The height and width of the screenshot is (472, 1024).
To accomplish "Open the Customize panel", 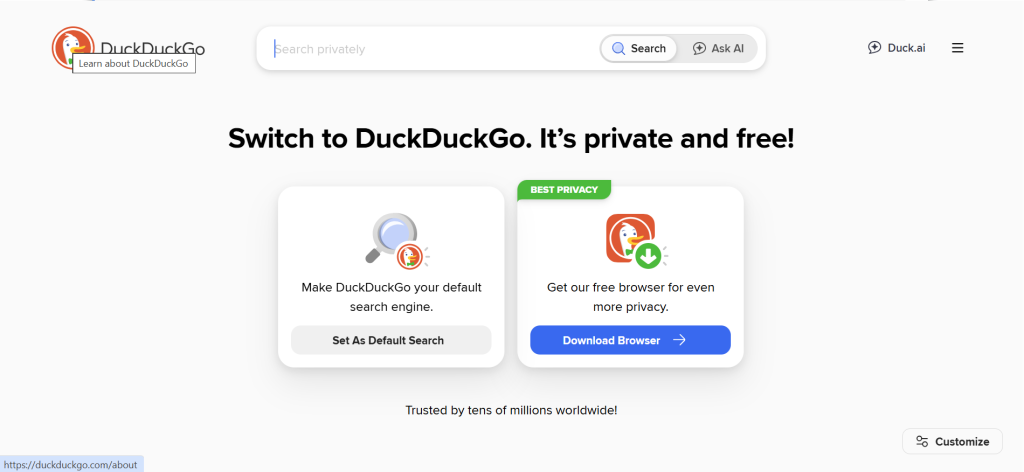I will (952, 441).
